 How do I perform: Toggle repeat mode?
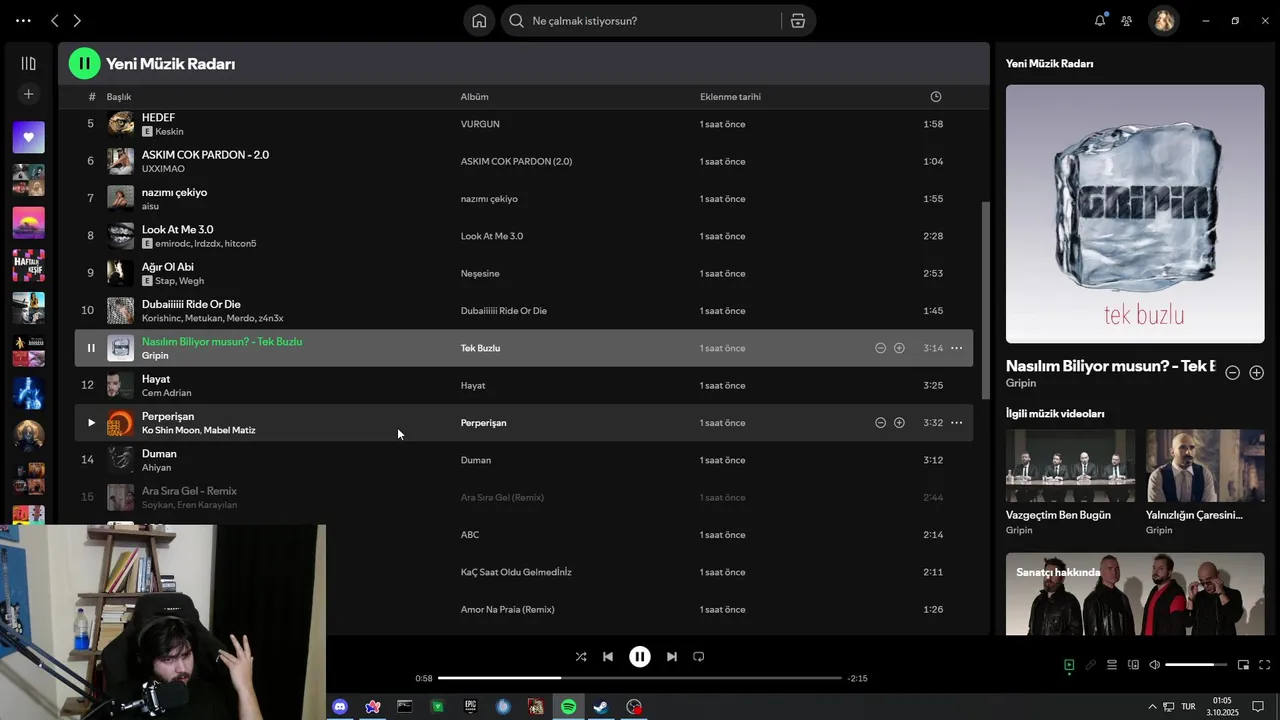699,657
